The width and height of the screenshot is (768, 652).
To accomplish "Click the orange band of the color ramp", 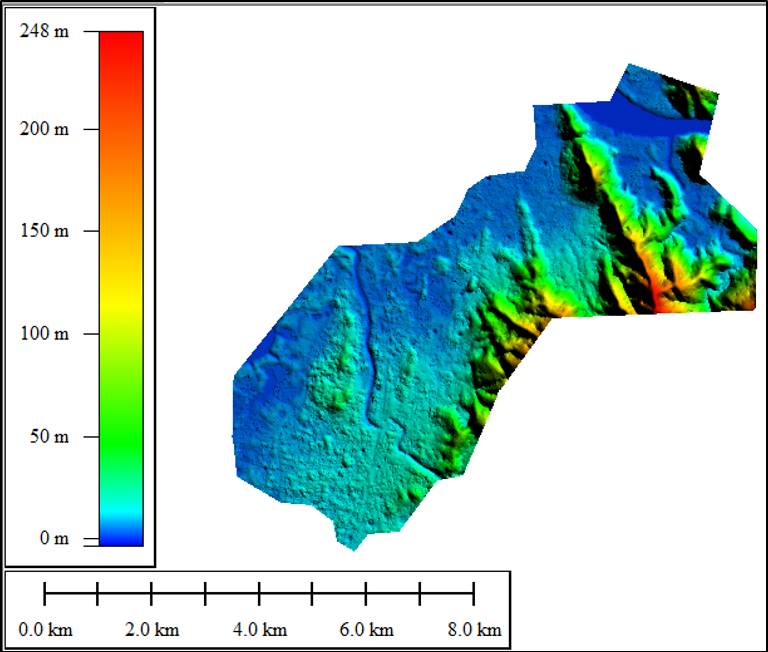I will [x=121, y=190].
